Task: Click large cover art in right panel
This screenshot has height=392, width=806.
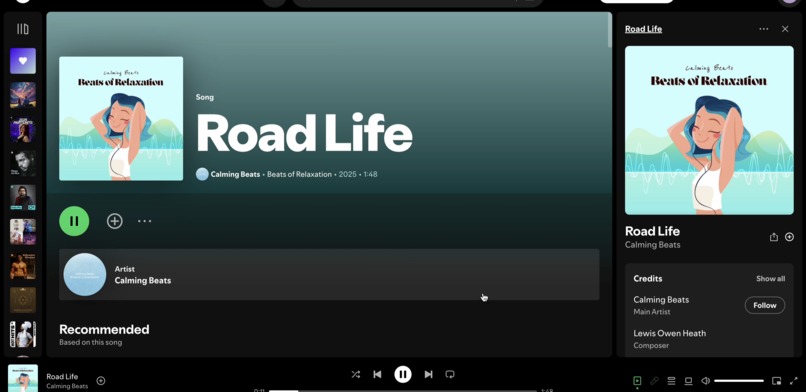Action: [709, 130]
